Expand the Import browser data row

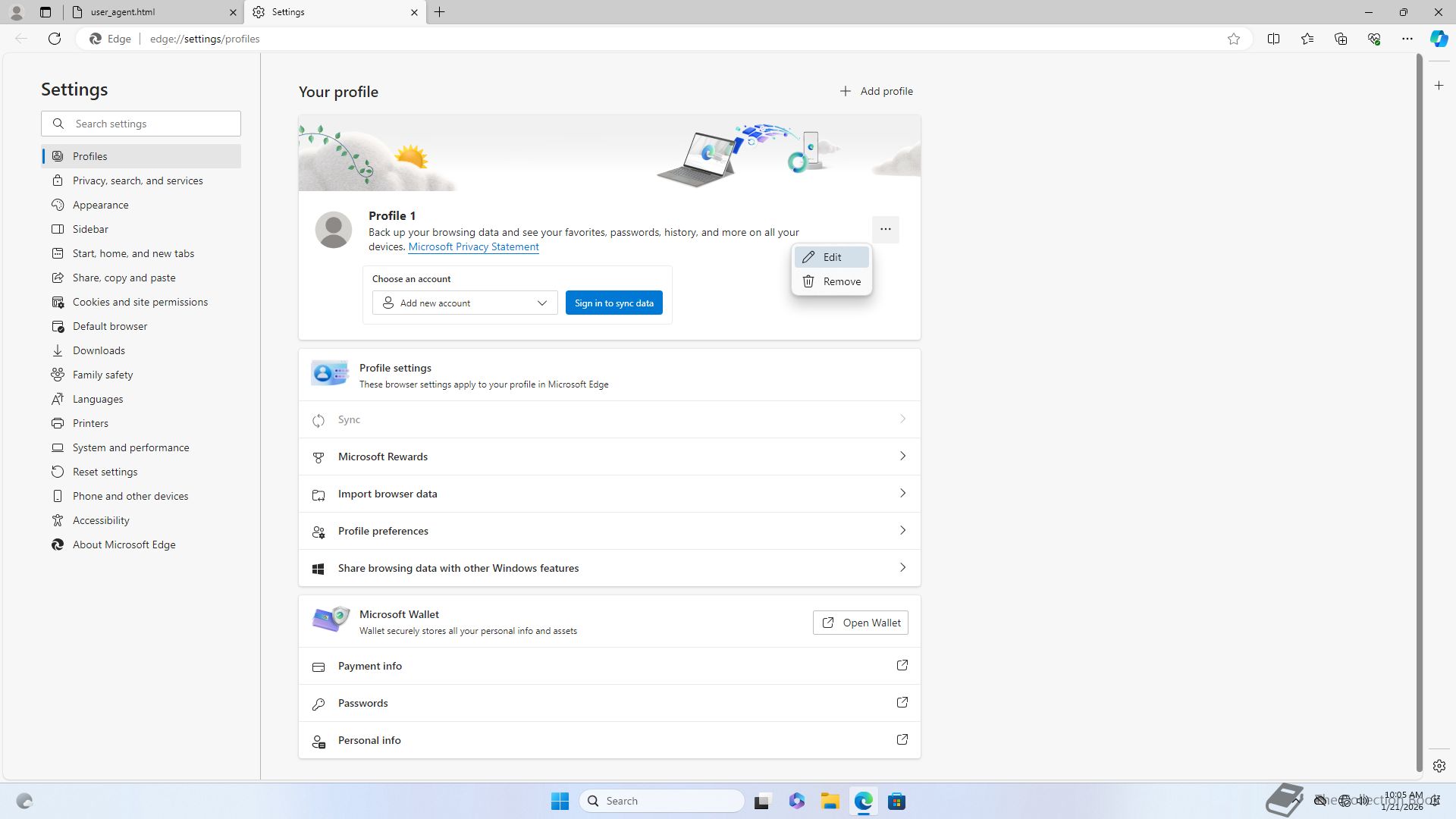coord(609,494)
